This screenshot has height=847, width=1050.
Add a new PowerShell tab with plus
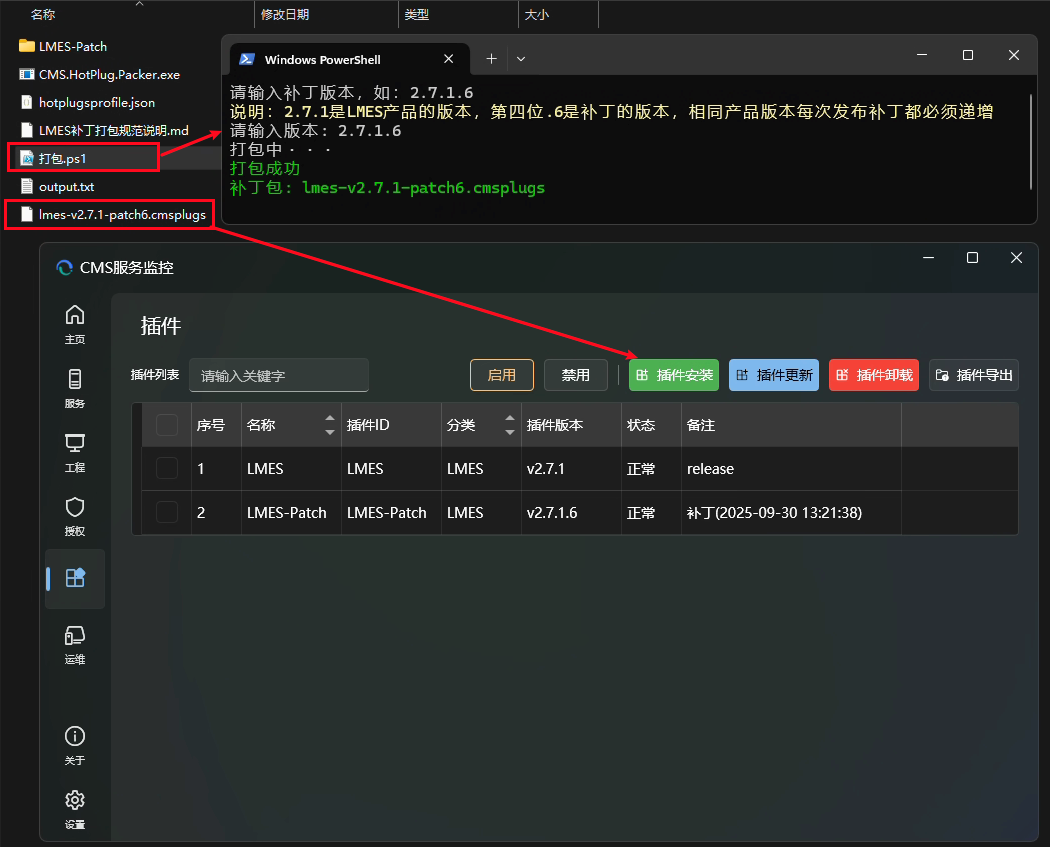pos(491,59)
